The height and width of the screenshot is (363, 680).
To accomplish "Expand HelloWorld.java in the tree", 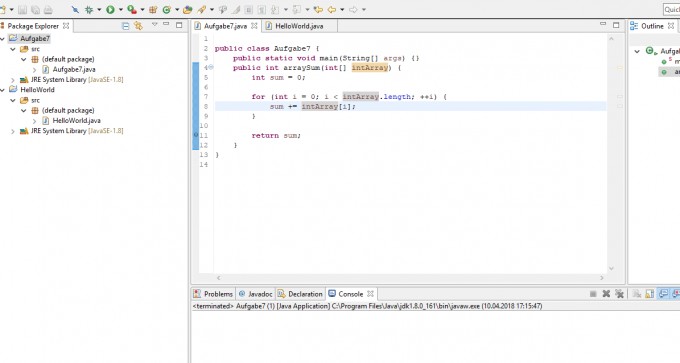I will pos(34,121).
